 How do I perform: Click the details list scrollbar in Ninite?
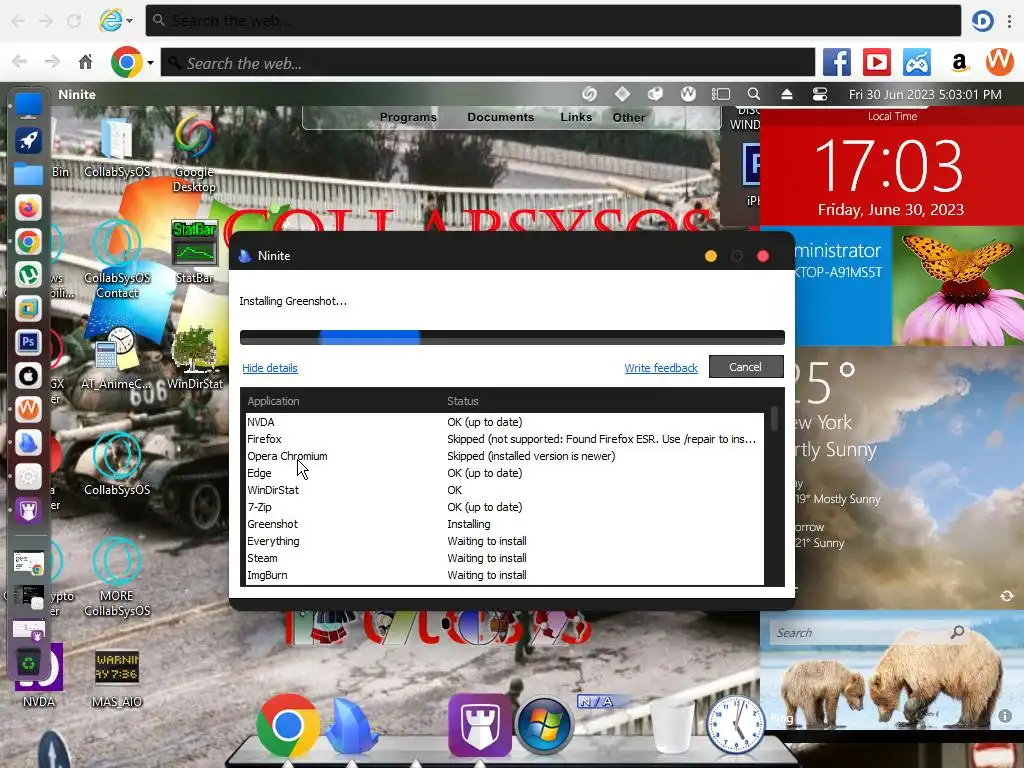click(775, 418)
